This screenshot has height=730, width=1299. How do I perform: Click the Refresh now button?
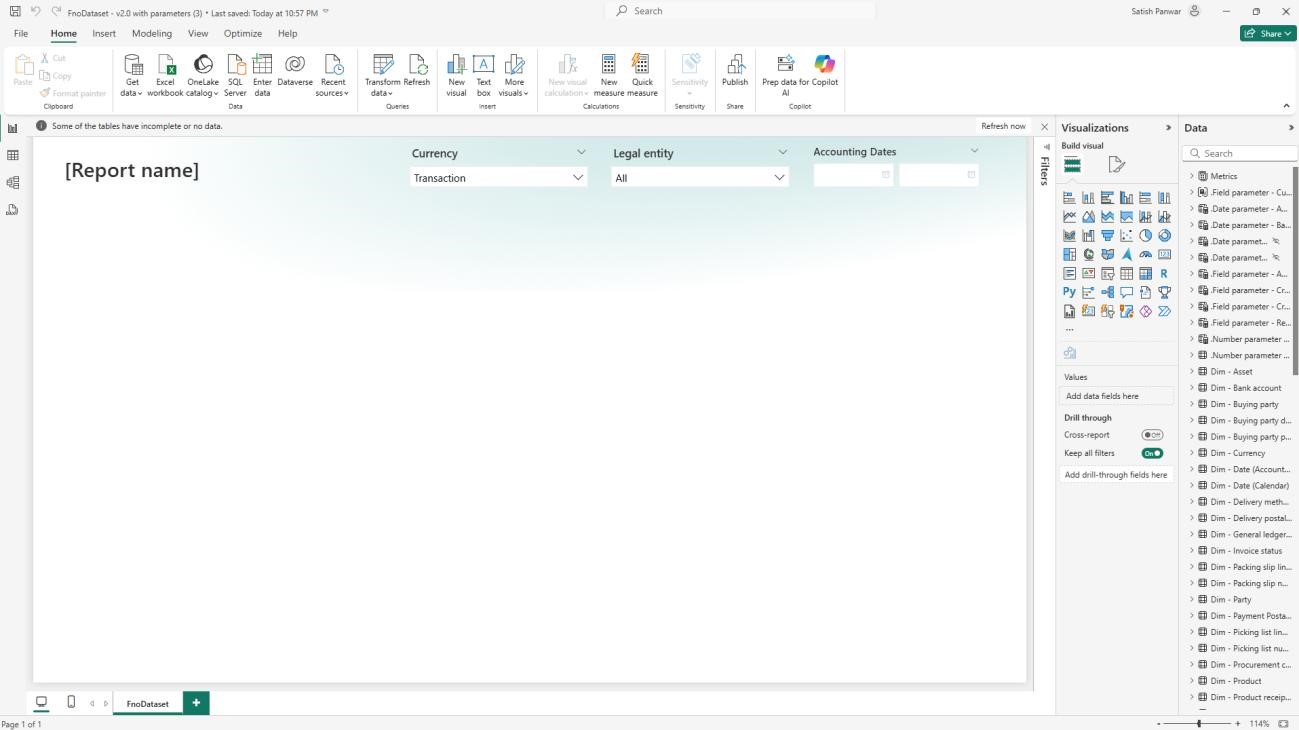(1003, 126)
